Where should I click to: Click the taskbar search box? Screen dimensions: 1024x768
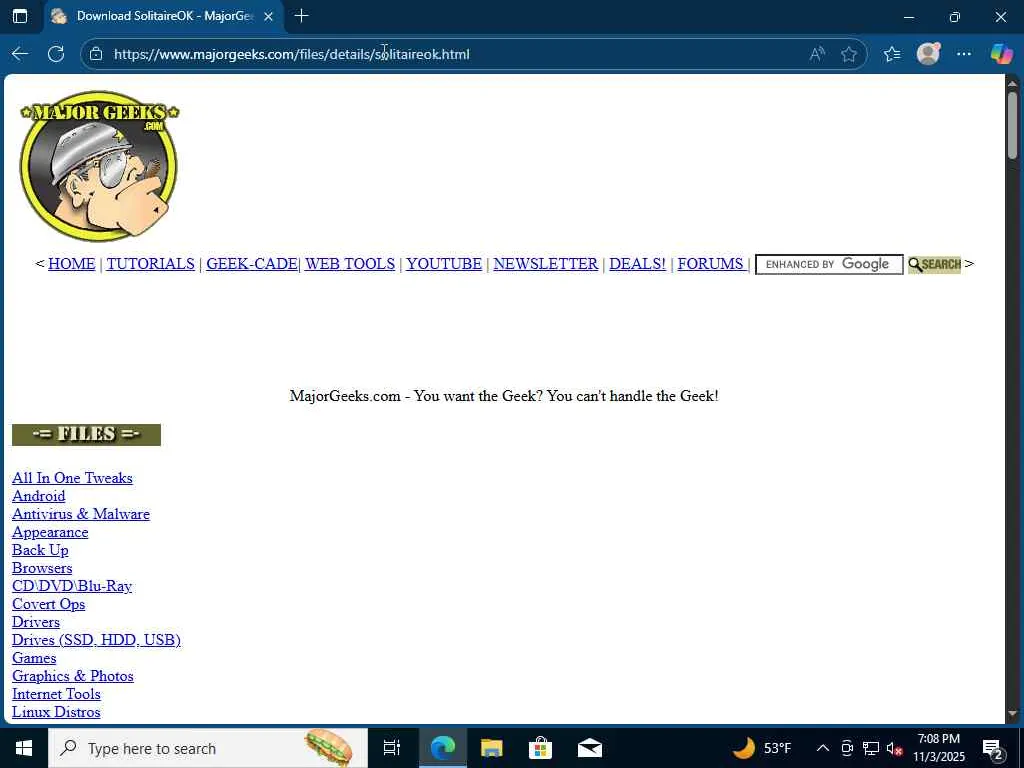point(208,748)
